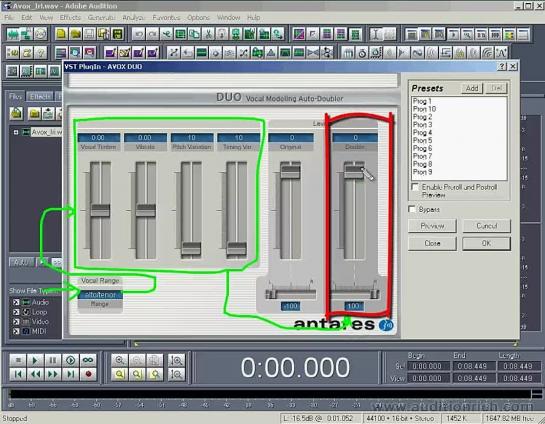Create a new file toolbar icon
545x424 pixels.
point(61,34)
